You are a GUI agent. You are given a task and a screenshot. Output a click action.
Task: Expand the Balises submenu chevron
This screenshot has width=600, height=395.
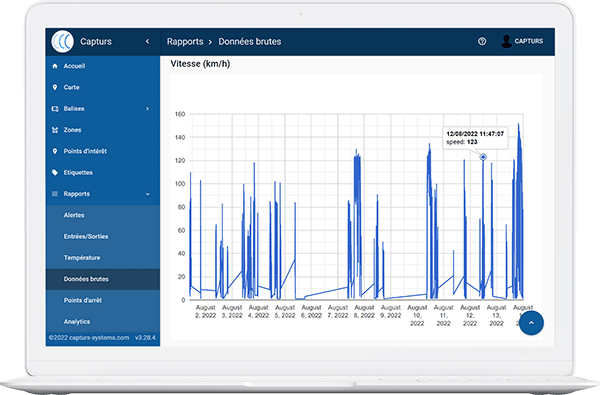click(x=148, y=109)
